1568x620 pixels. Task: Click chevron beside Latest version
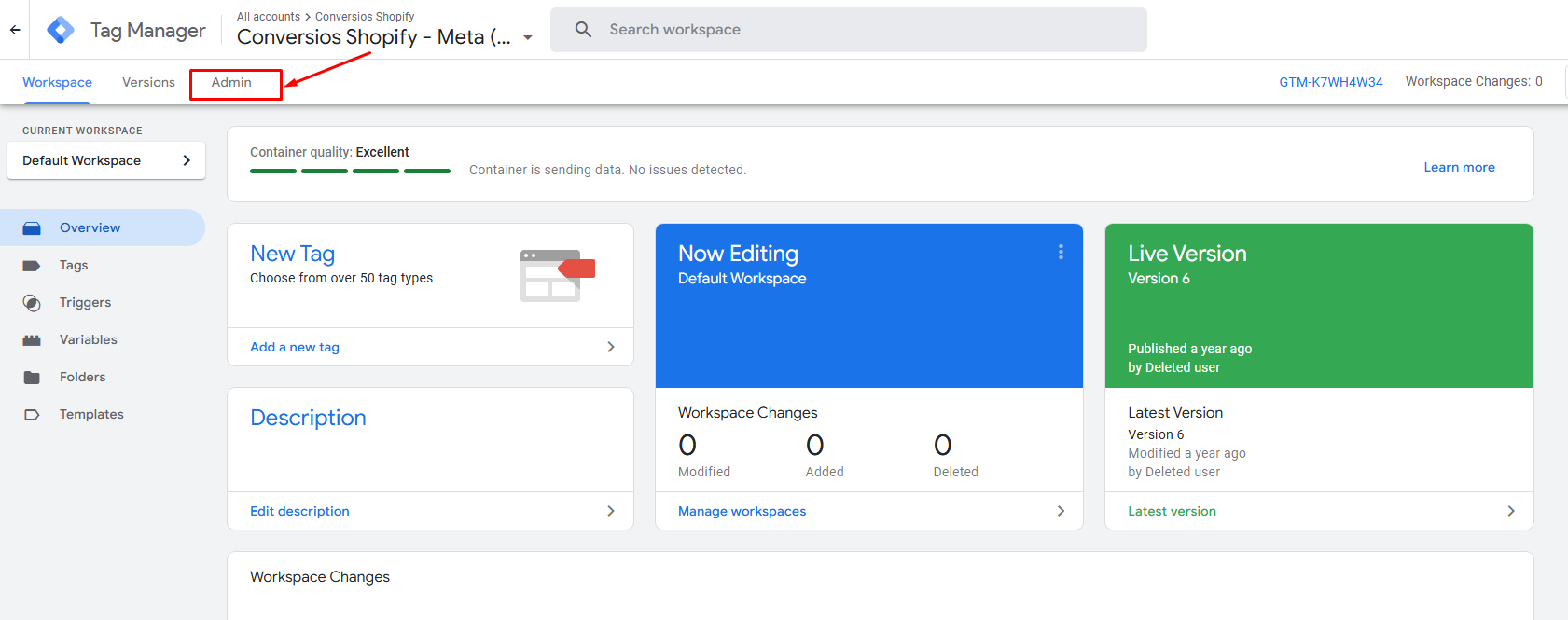[1511, 511]
